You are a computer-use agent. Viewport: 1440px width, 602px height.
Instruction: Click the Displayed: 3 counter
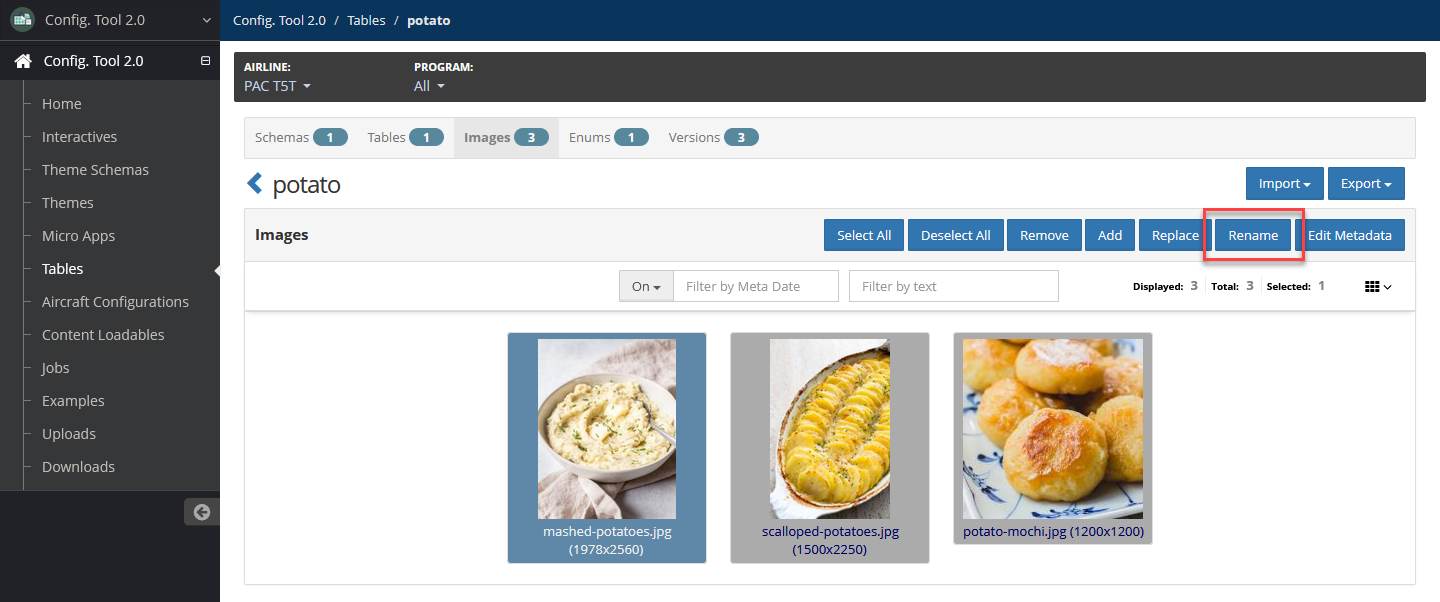1165,286
